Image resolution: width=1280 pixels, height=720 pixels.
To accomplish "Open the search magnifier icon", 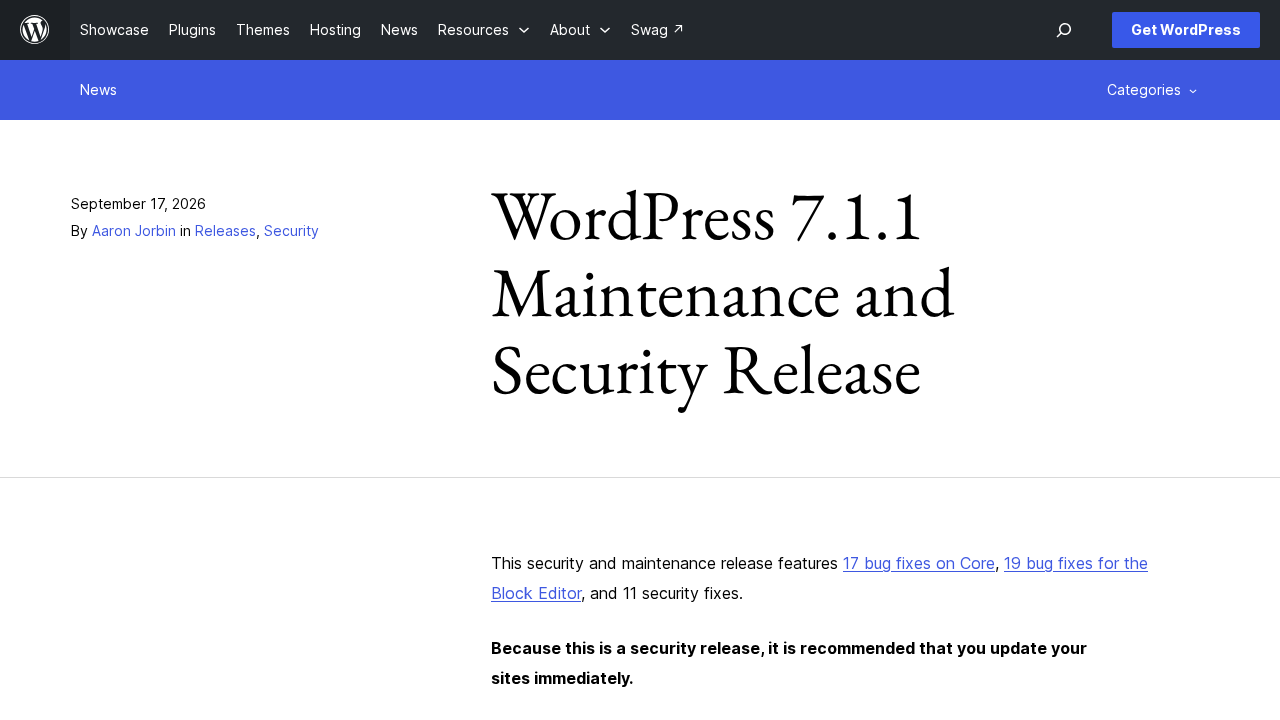I will coord(1064,30).
